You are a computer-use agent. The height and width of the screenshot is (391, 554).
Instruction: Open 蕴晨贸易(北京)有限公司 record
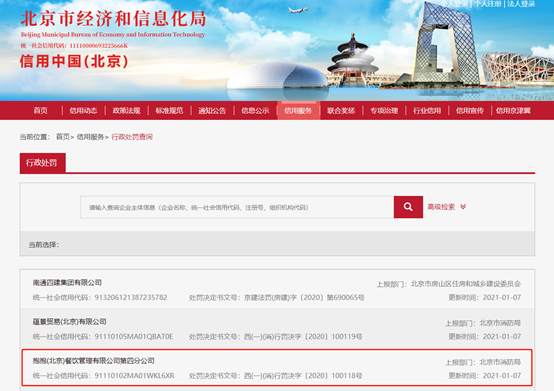70,322
